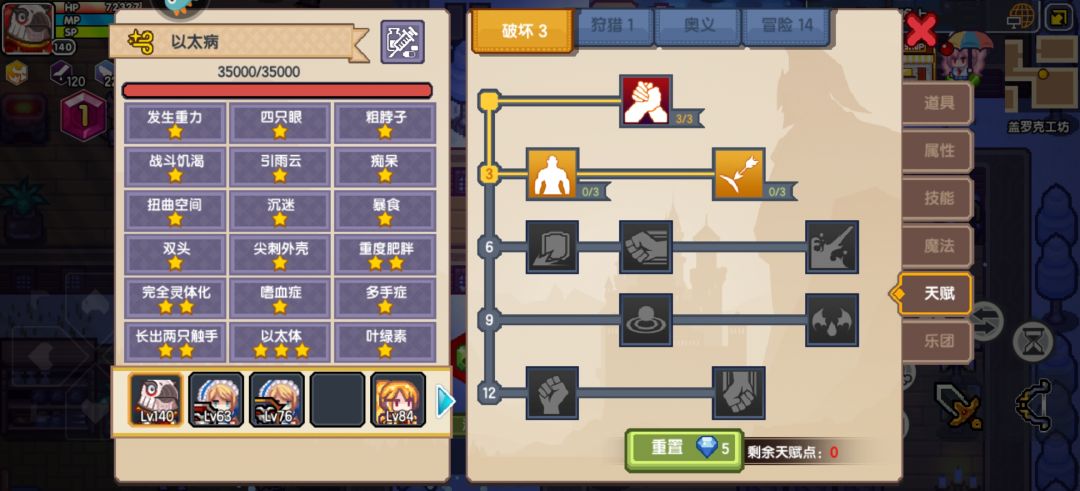Select the 以太体 three-star trait
Screen dimensions: 1080x491
(x=280, y=342)
